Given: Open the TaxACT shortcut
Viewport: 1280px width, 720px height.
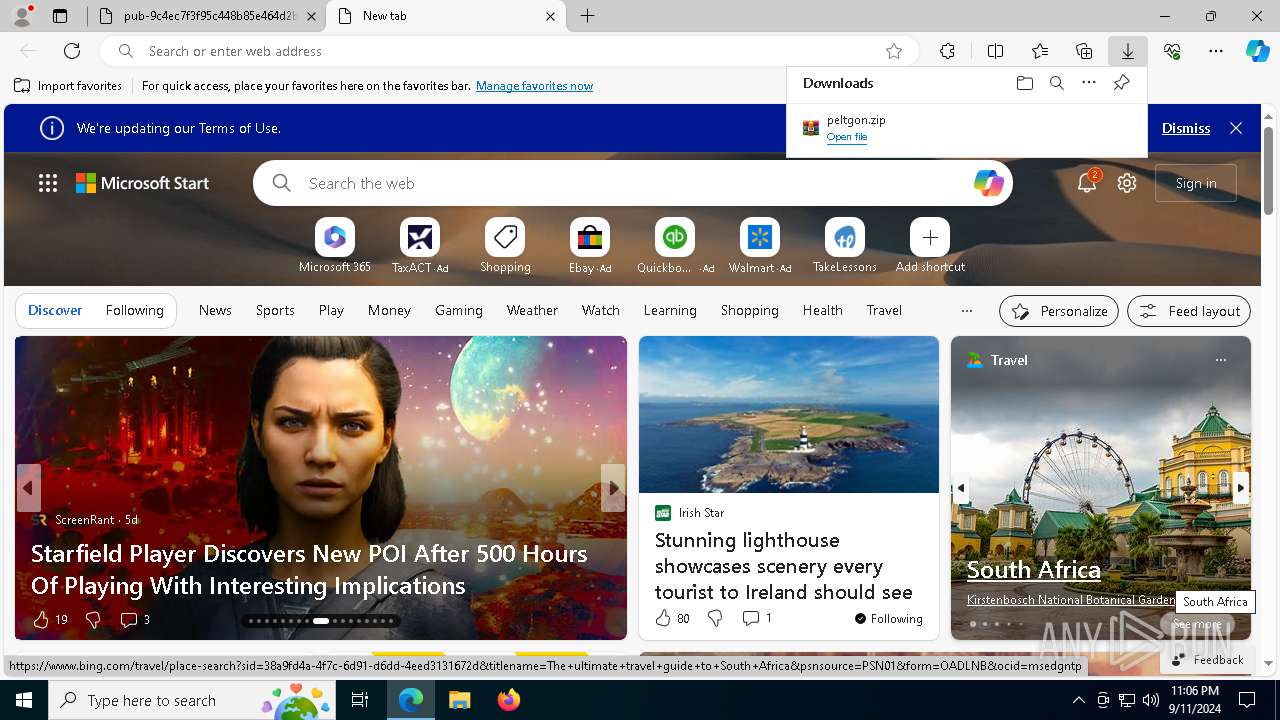Looking at the screenshot, I should 420,246.
